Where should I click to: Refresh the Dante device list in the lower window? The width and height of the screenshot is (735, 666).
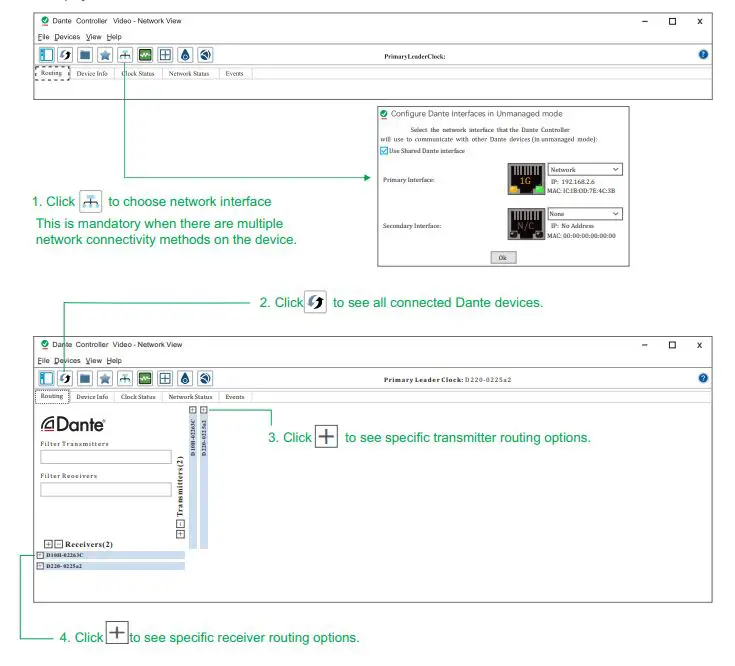coord(65,378)
